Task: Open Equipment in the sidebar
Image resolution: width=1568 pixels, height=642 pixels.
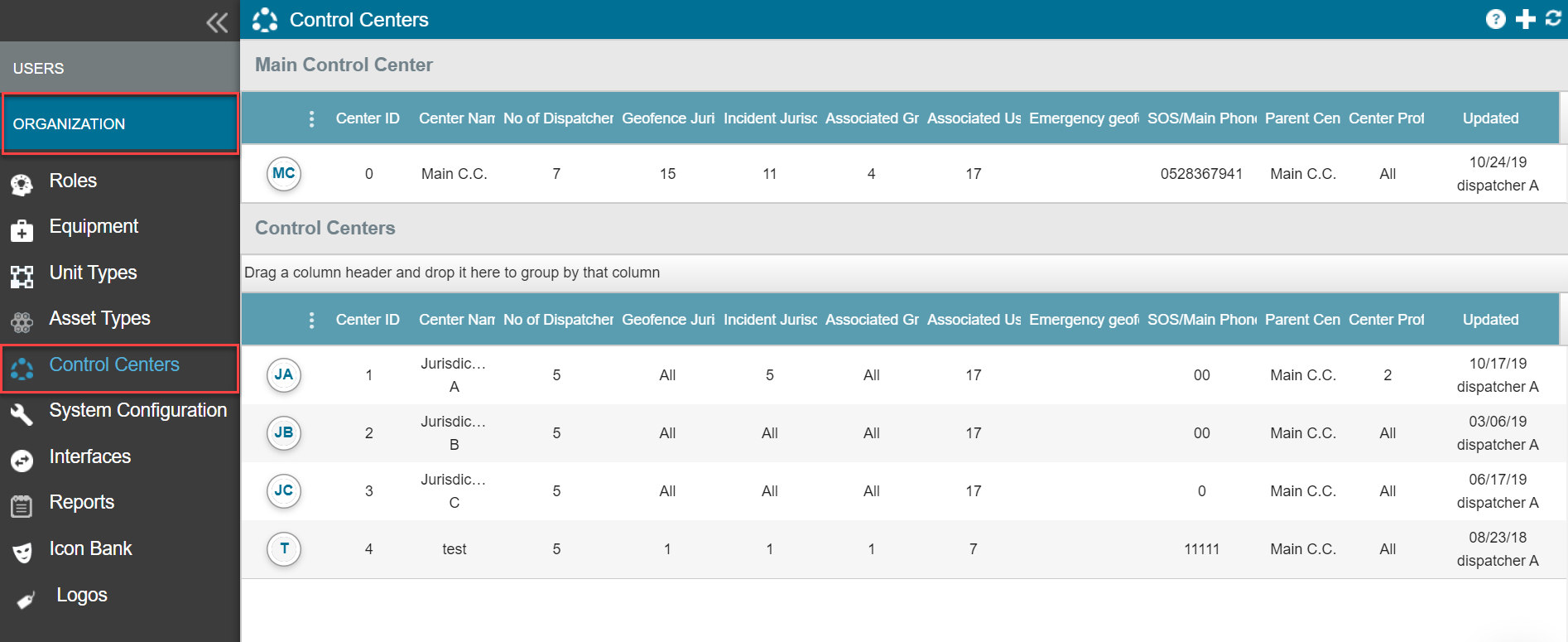Action: (x=94, y=227)
